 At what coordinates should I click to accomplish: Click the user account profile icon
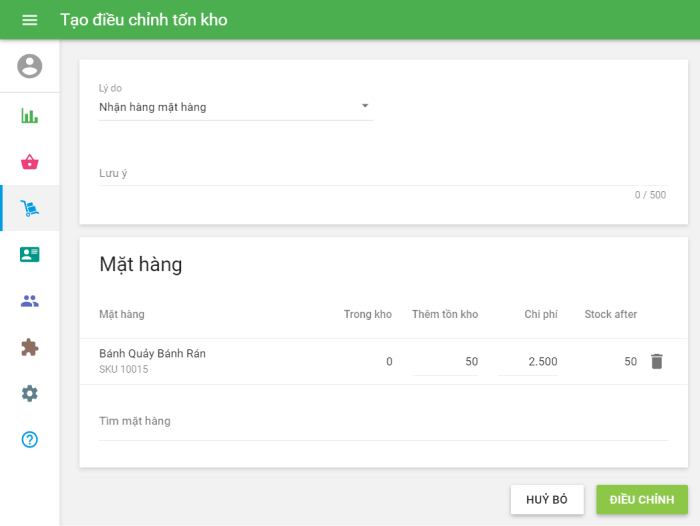[30, 66]
